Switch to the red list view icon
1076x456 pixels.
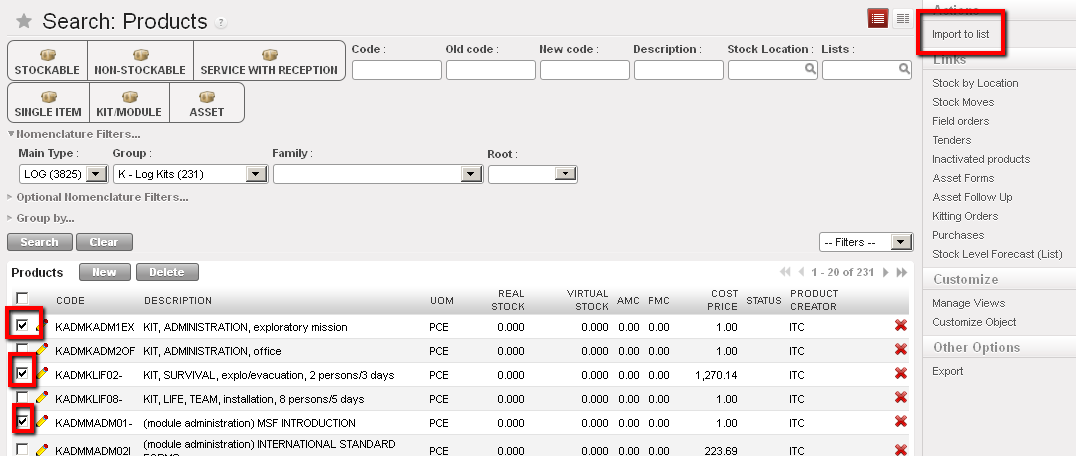click(x=878, y=18)
